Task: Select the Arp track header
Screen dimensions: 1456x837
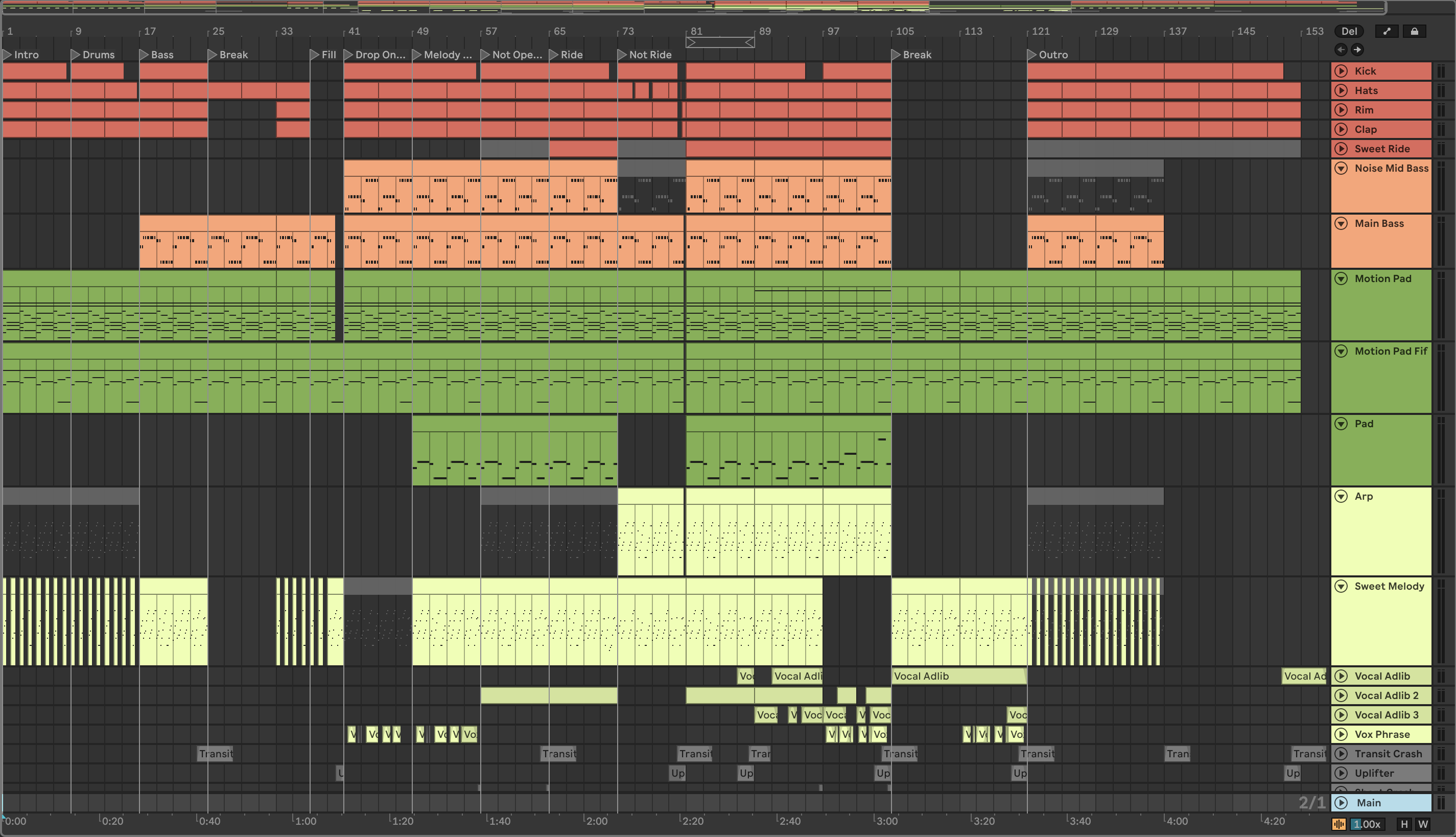Action: click(1381, 532)
